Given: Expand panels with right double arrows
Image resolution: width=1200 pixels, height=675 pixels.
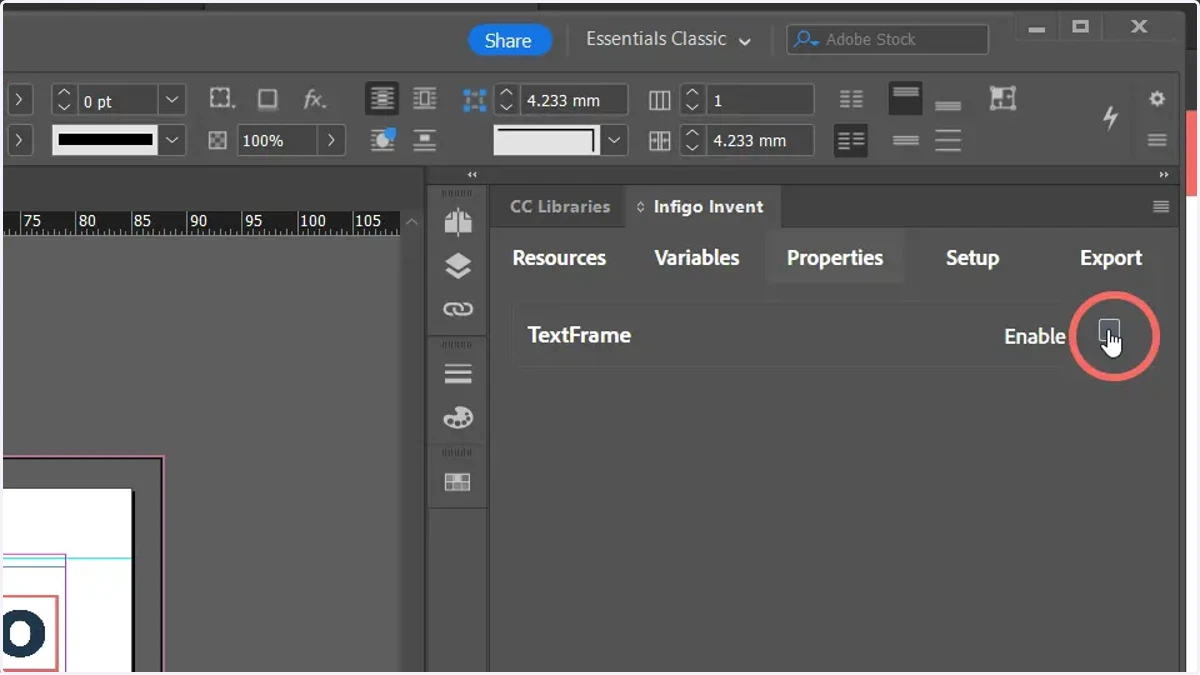Looking at the screenshot, I should pyautogui.click(x=1164, y=175).
